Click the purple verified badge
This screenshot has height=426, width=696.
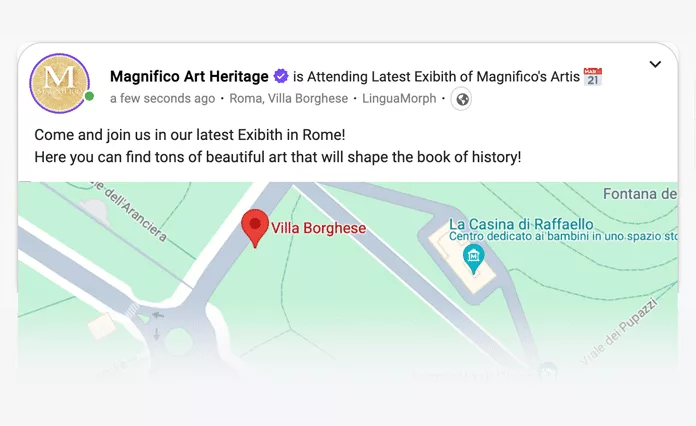click(282, 76)
